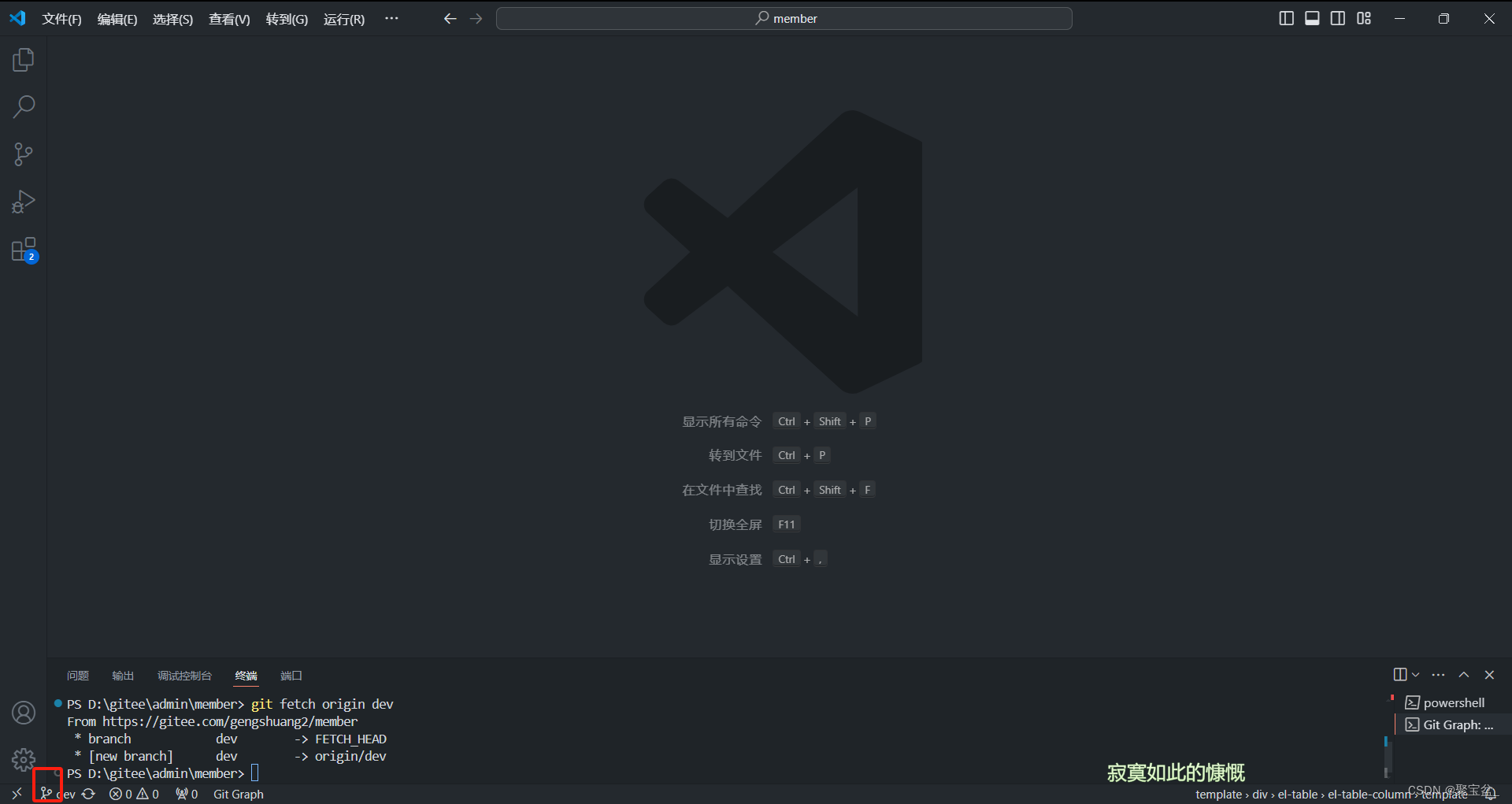Close the terminal panel
This screenshot has width=1512, height=804.
click(x=1489, y=674)
